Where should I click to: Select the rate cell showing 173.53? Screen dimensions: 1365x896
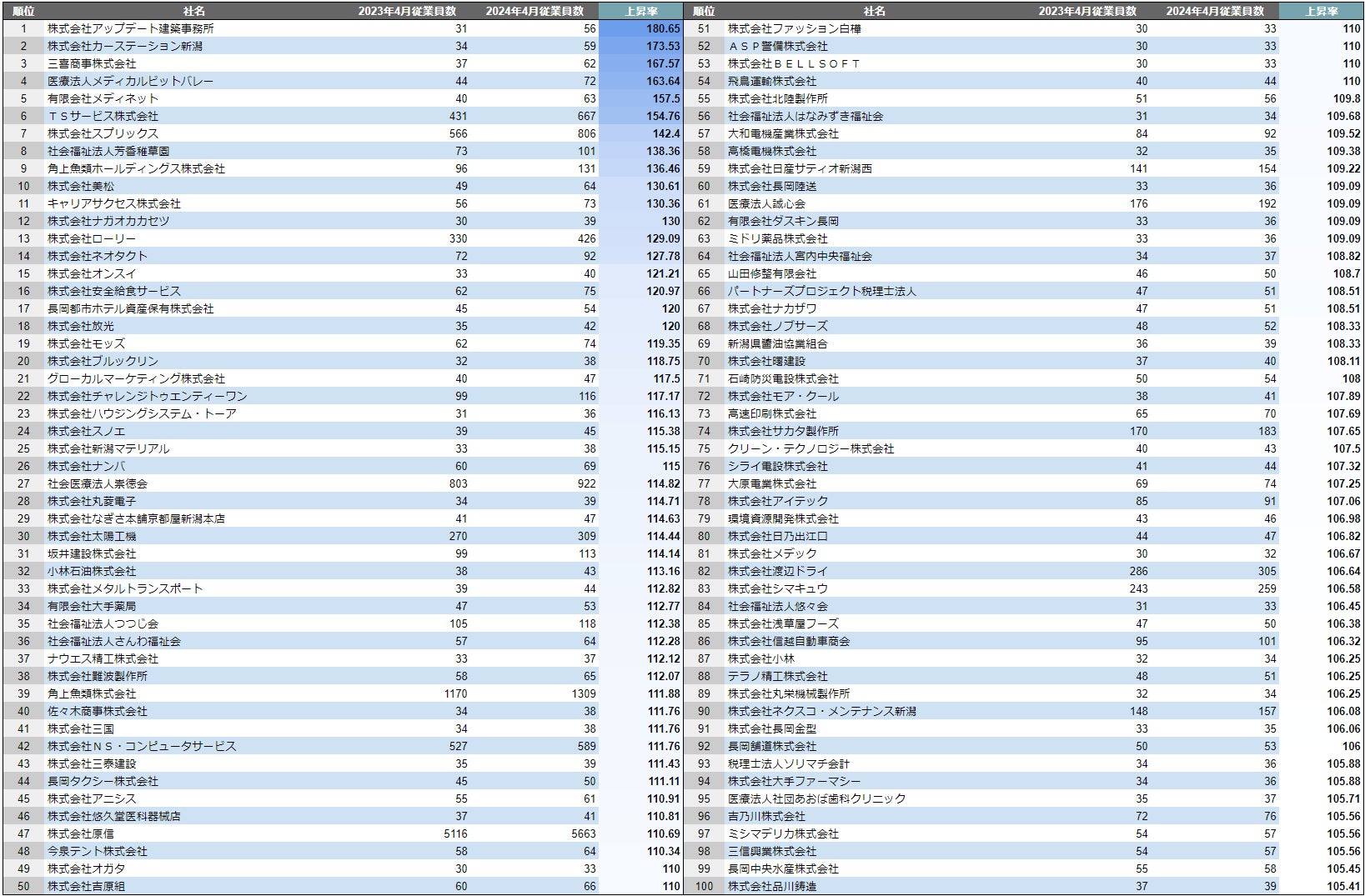[x=663, y=46]
